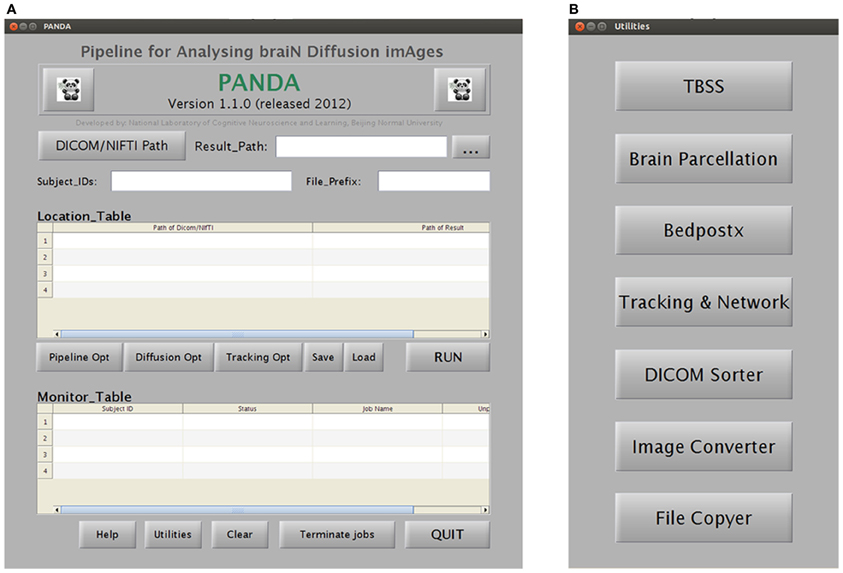
Task: Open Brain Parcellation utility
Action: [704, 159]
